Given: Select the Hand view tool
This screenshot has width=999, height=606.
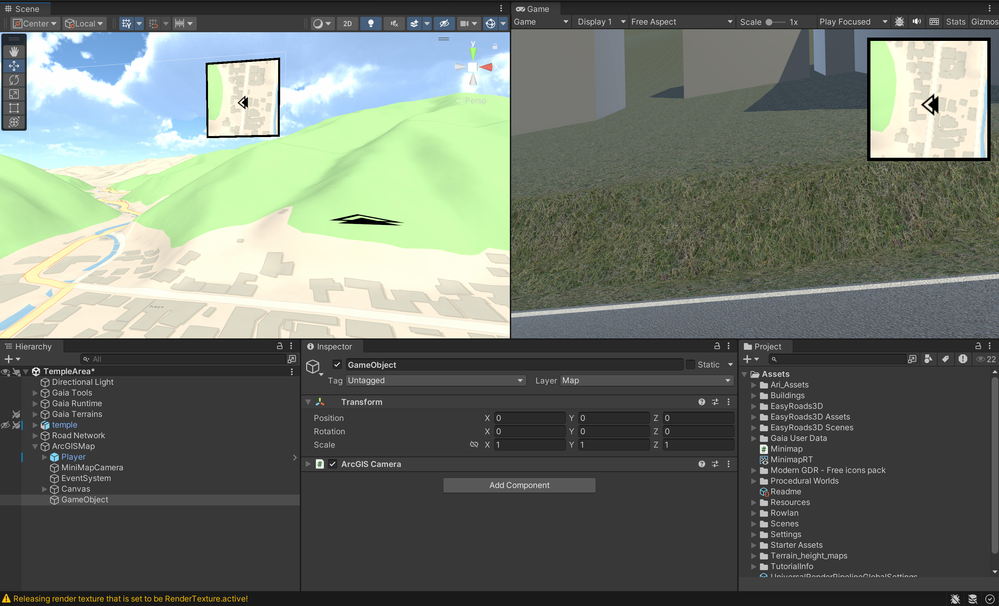Looking at the screenshot, I should 13,52.
